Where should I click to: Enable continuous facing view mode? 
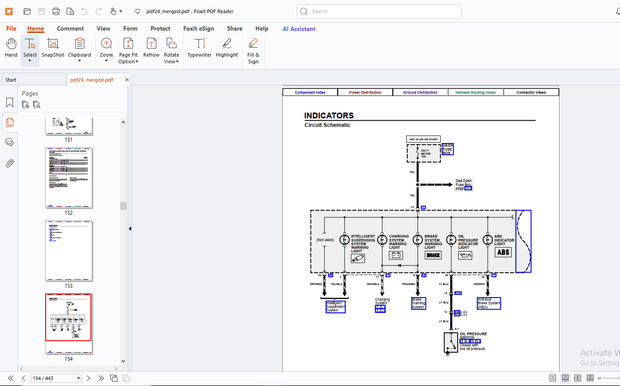[590, 378]
